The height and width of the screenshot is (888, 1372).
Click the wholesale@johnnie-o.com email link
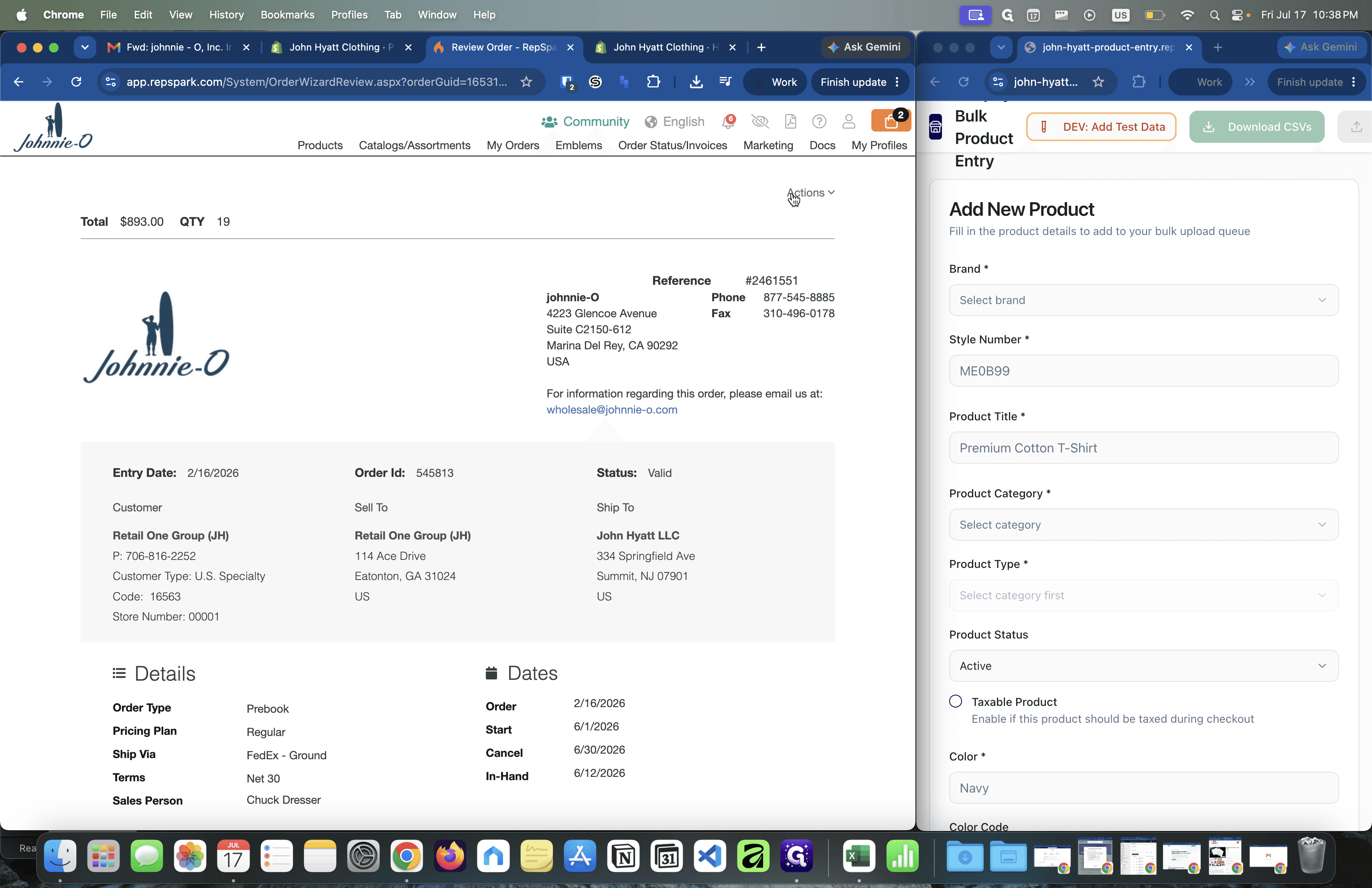tap(612, 410)
